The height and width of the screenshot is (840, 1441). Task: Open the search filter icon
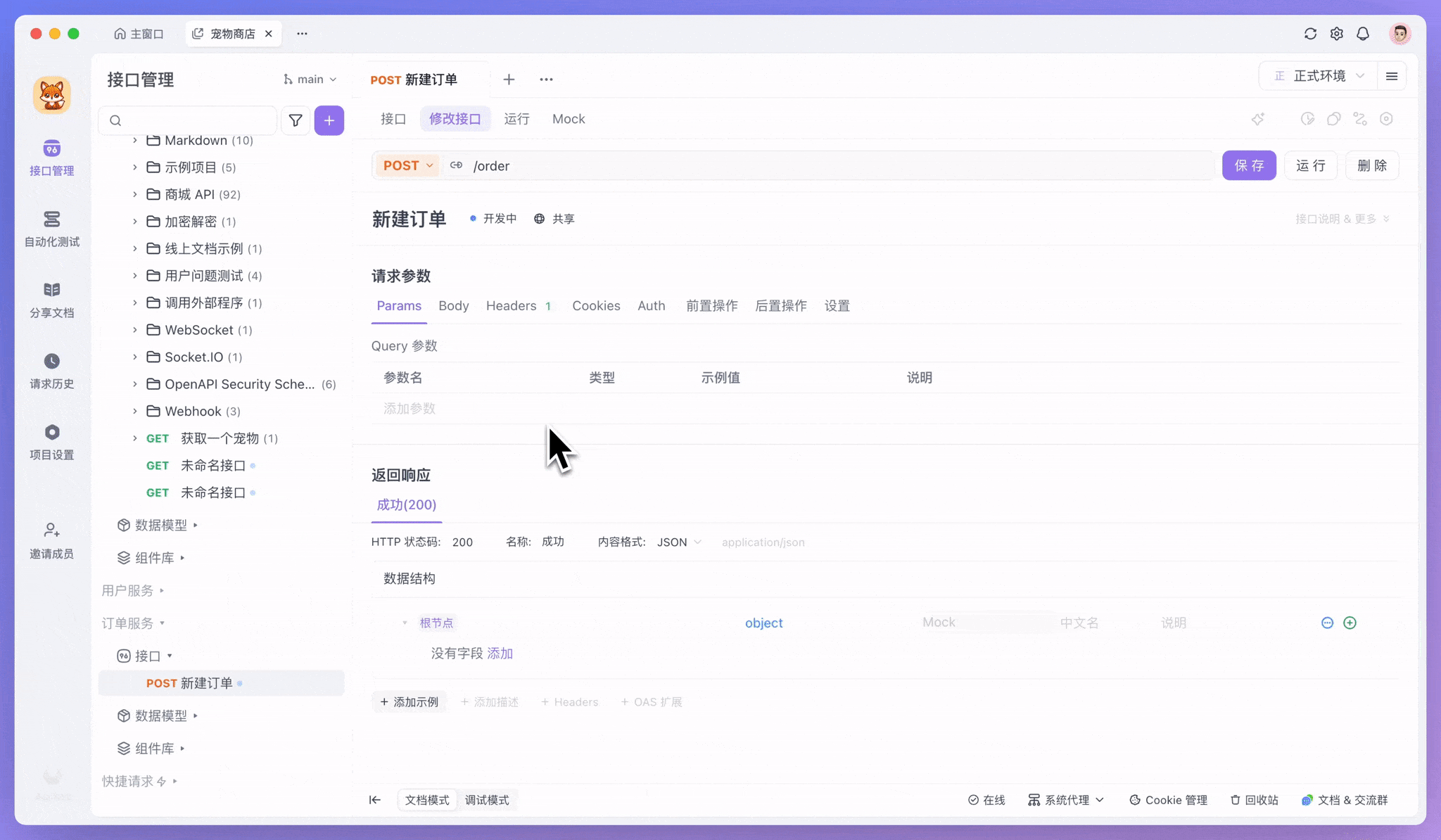pos(296,120)
